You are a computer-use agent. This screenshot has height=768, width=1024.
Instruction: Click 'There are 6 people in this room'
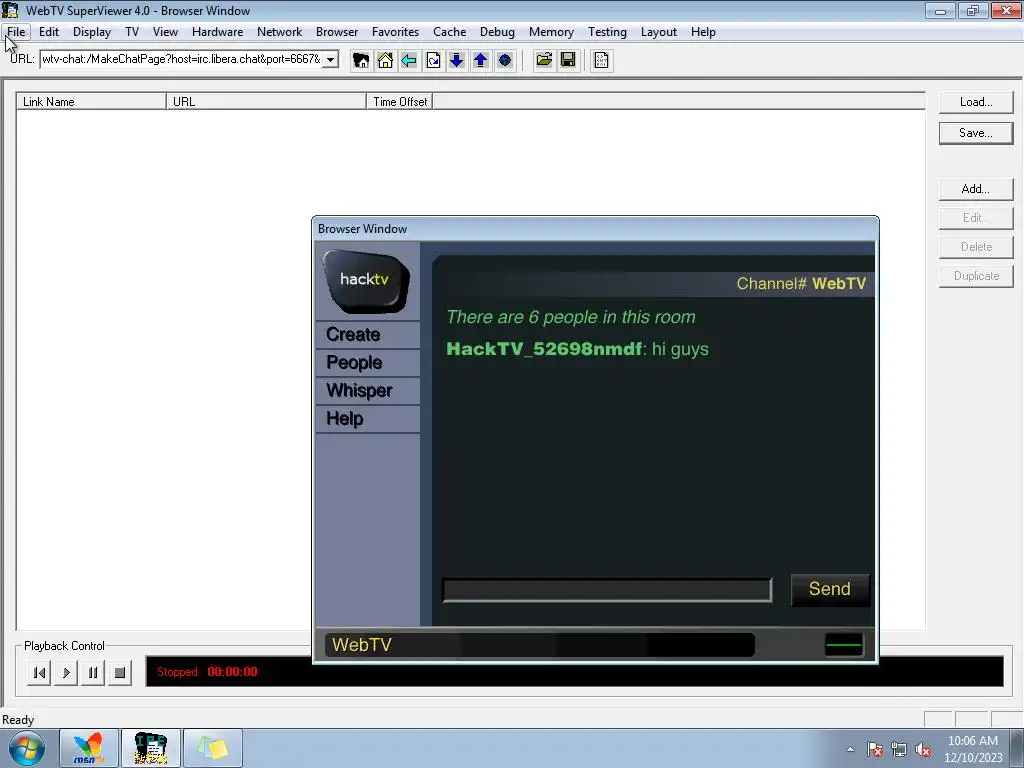point(571,317)
